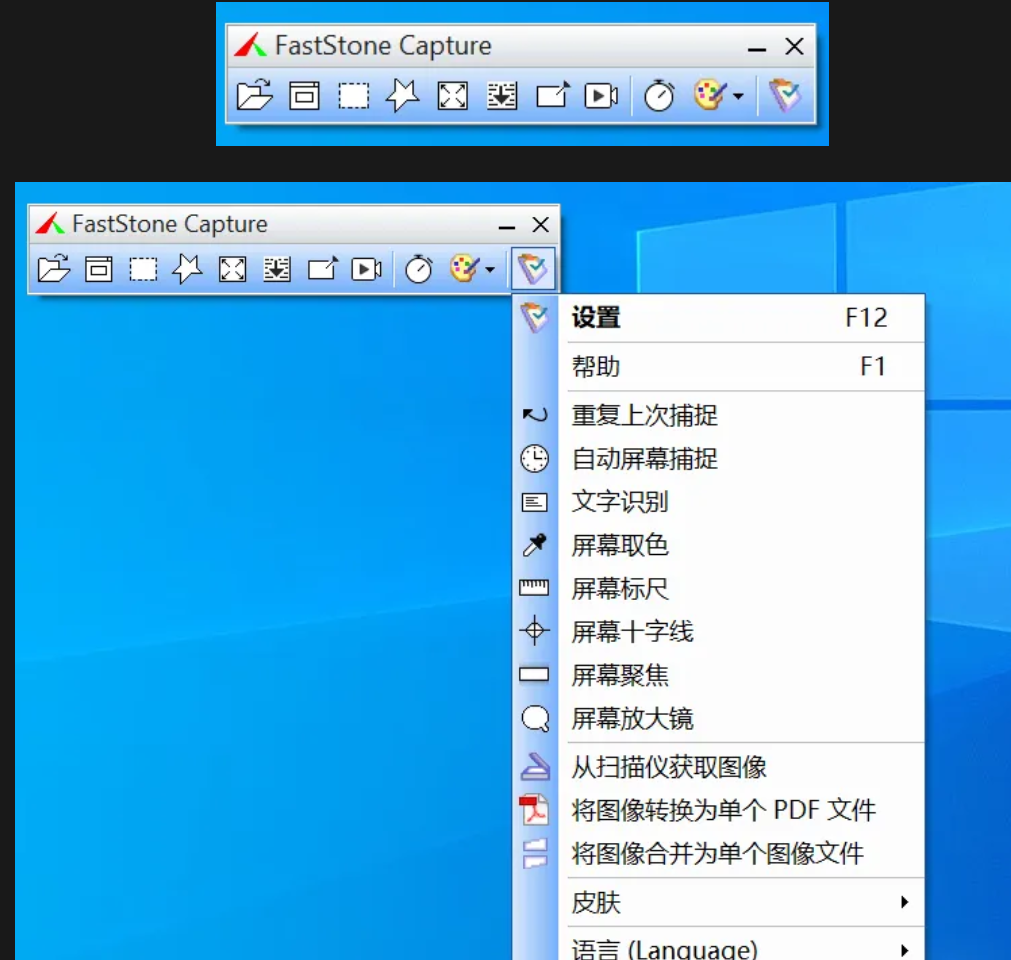Click Open File icon in lower FastStone window
This screenshot has height=960, width=1011.
point(54,269)
